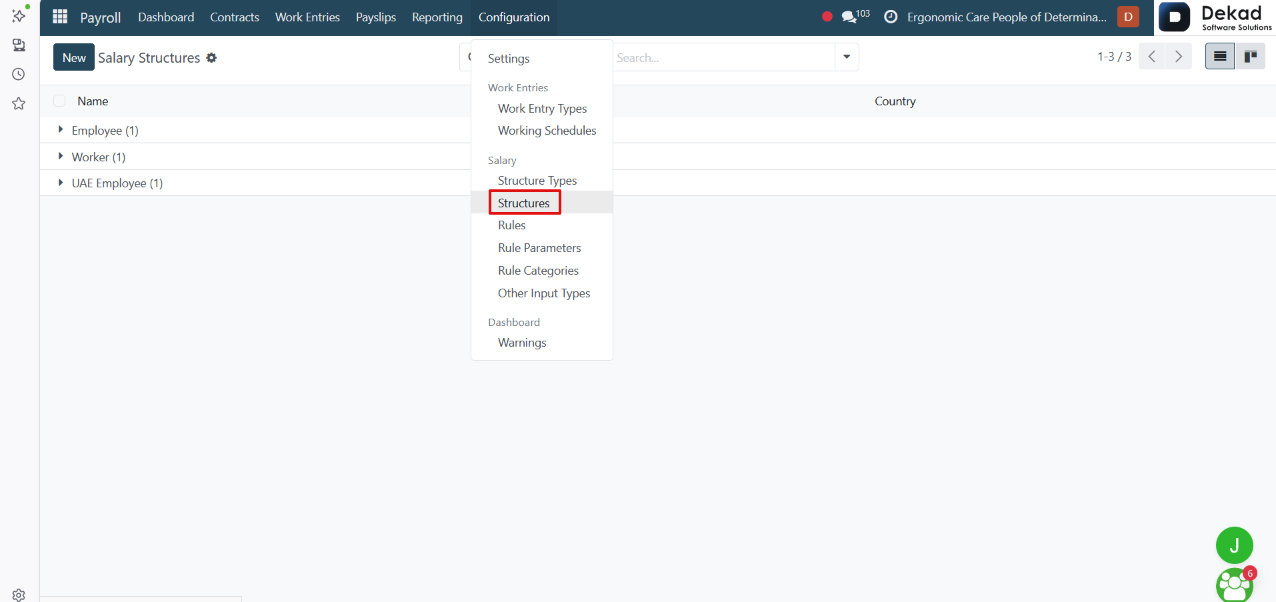Select Work Entry Types menu item

[x=541, y=109]
